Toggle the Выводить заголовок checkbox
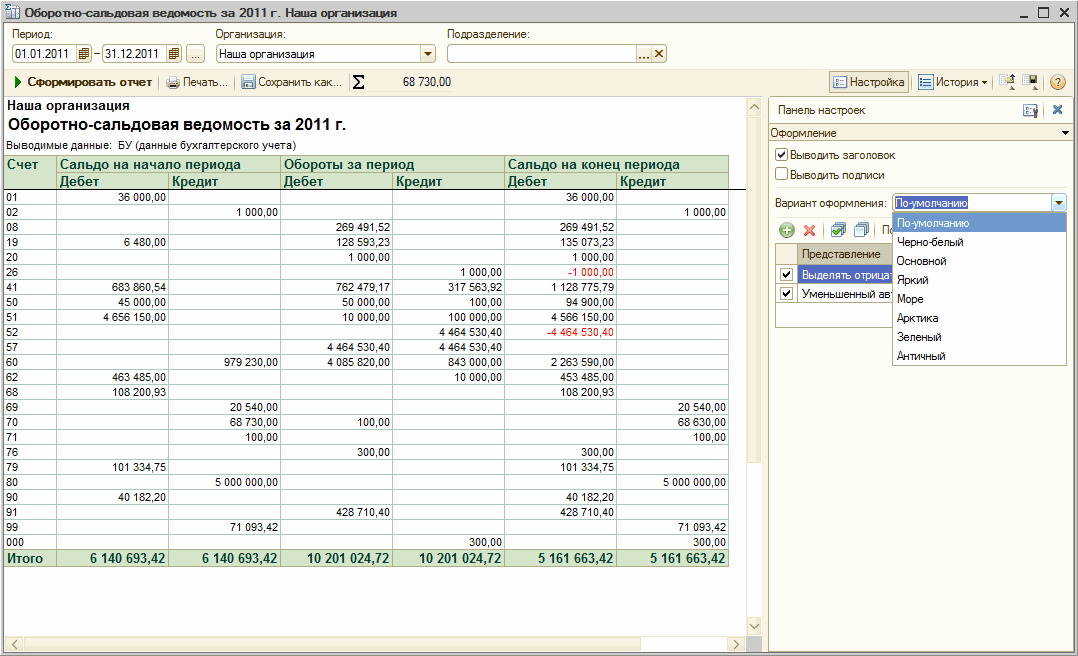This screenshot has width=1078, height=656. [781, 155]
